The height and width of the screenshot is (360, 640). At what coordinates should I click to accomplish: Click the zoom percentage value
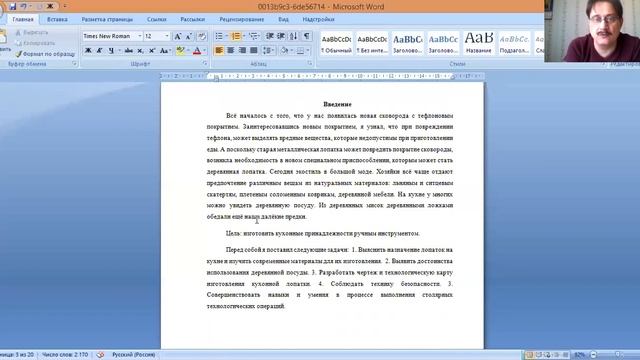[x=580, y=355]
